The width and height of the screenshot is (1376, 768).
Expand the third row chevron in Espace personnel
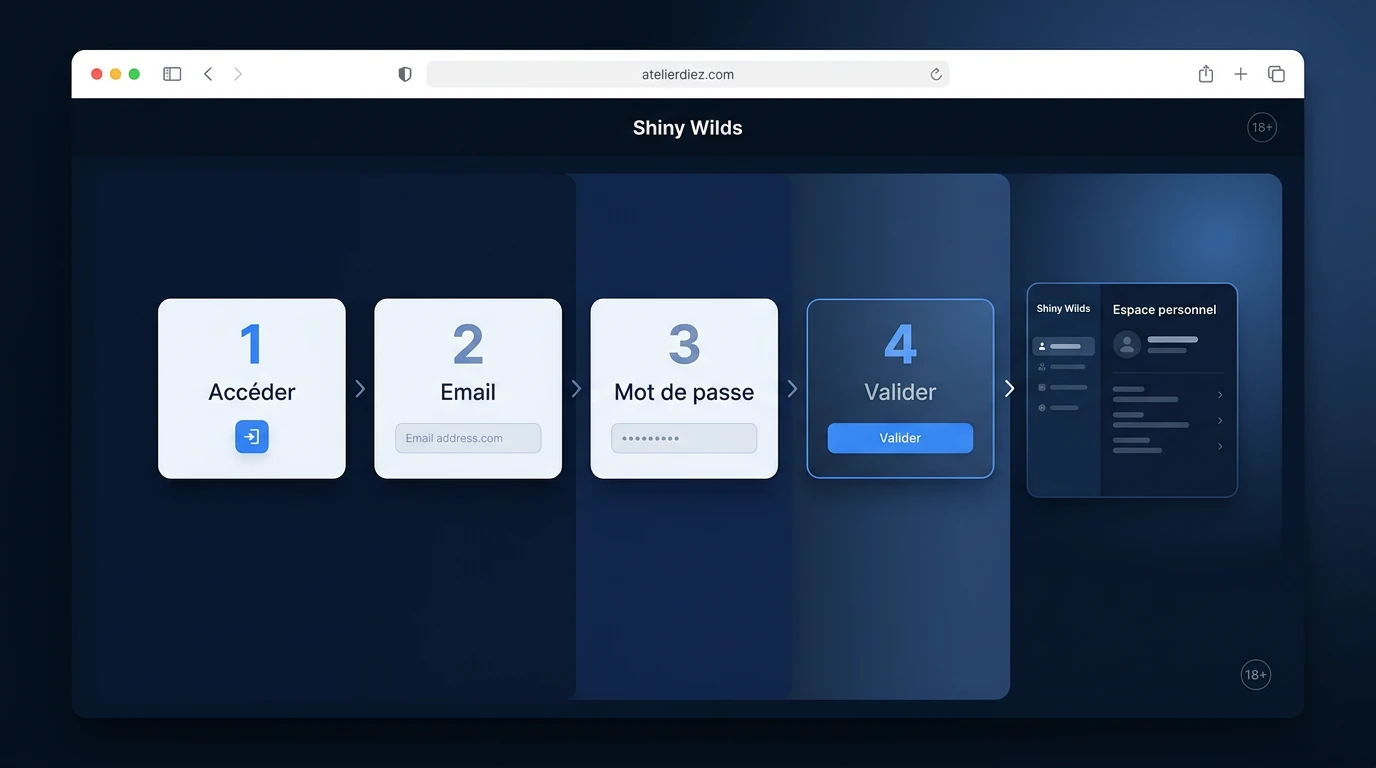click(x=1220, y=446)
